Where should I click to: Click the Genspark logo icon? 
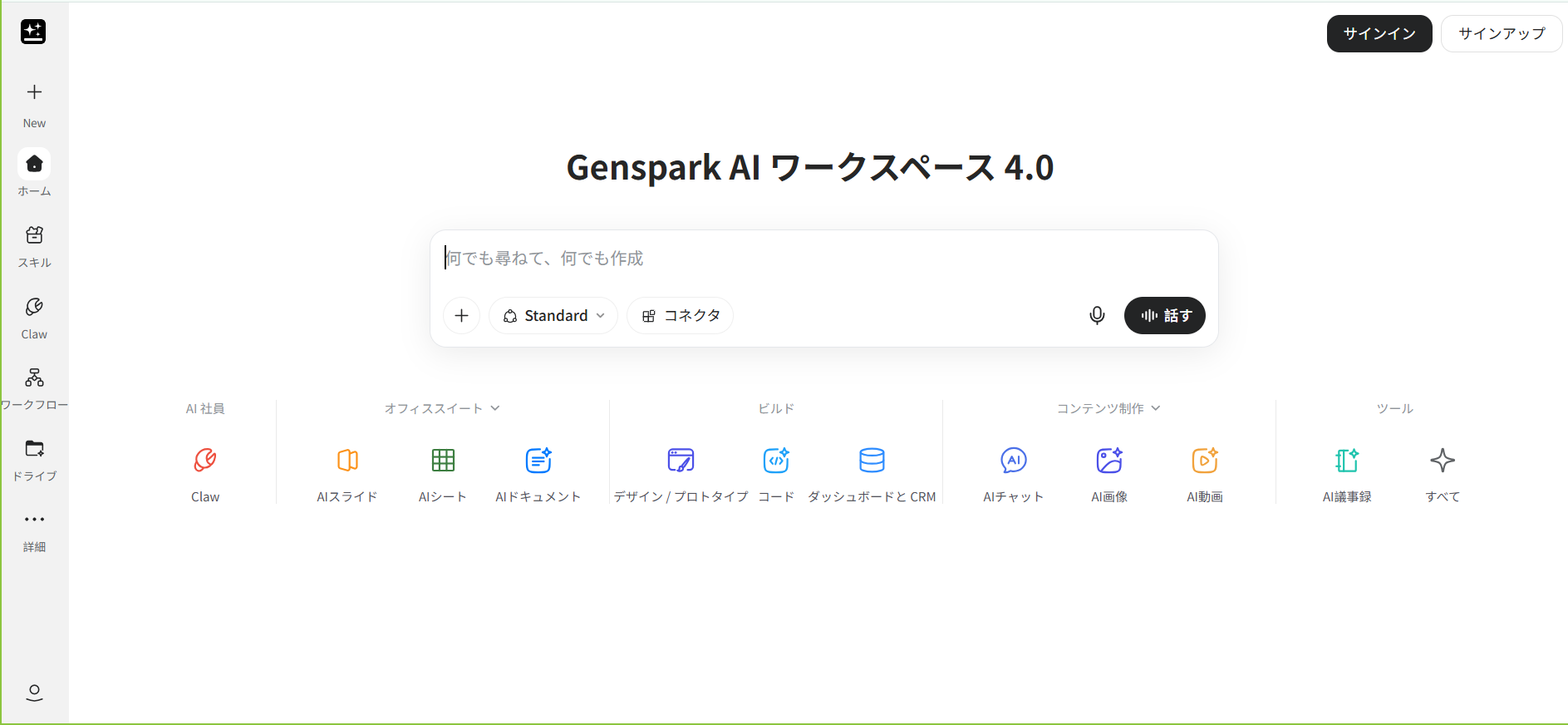point(33,32)
